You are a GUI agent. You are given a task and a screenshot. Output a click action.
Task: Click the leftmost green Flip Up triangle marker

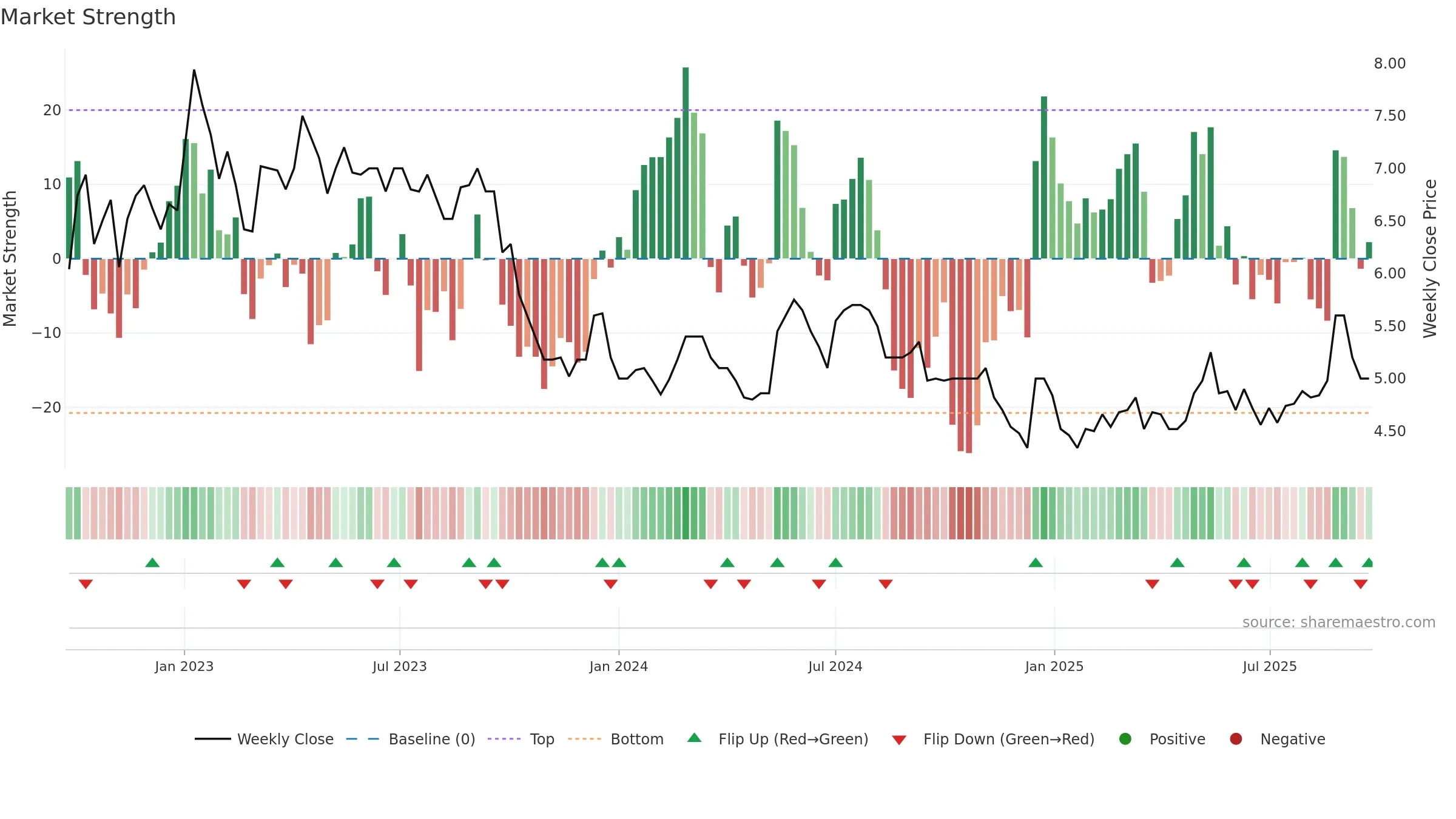[152, 562]
